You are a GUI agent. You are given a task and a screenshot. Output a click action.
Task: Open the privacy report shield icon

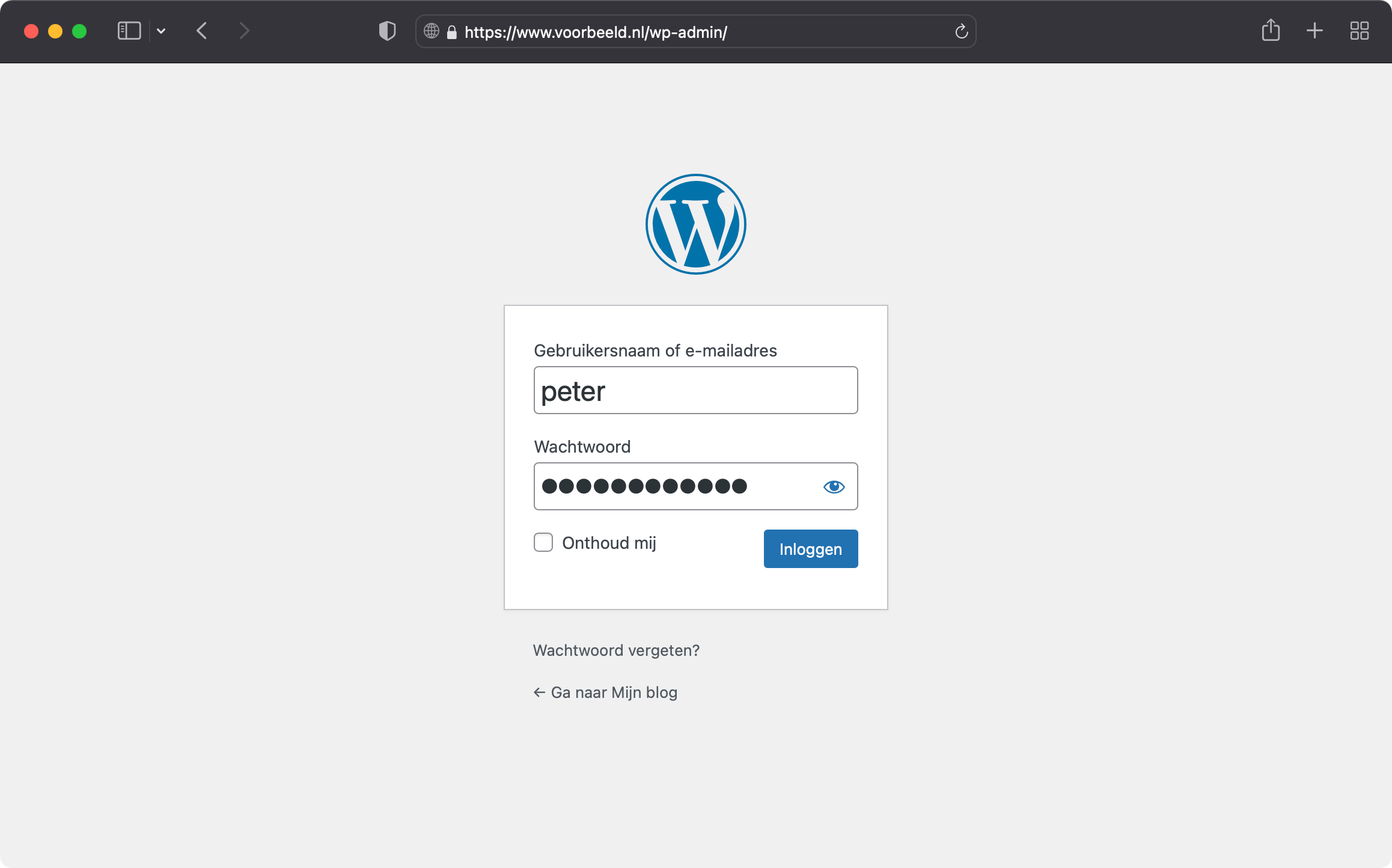(x=388, y=31)
